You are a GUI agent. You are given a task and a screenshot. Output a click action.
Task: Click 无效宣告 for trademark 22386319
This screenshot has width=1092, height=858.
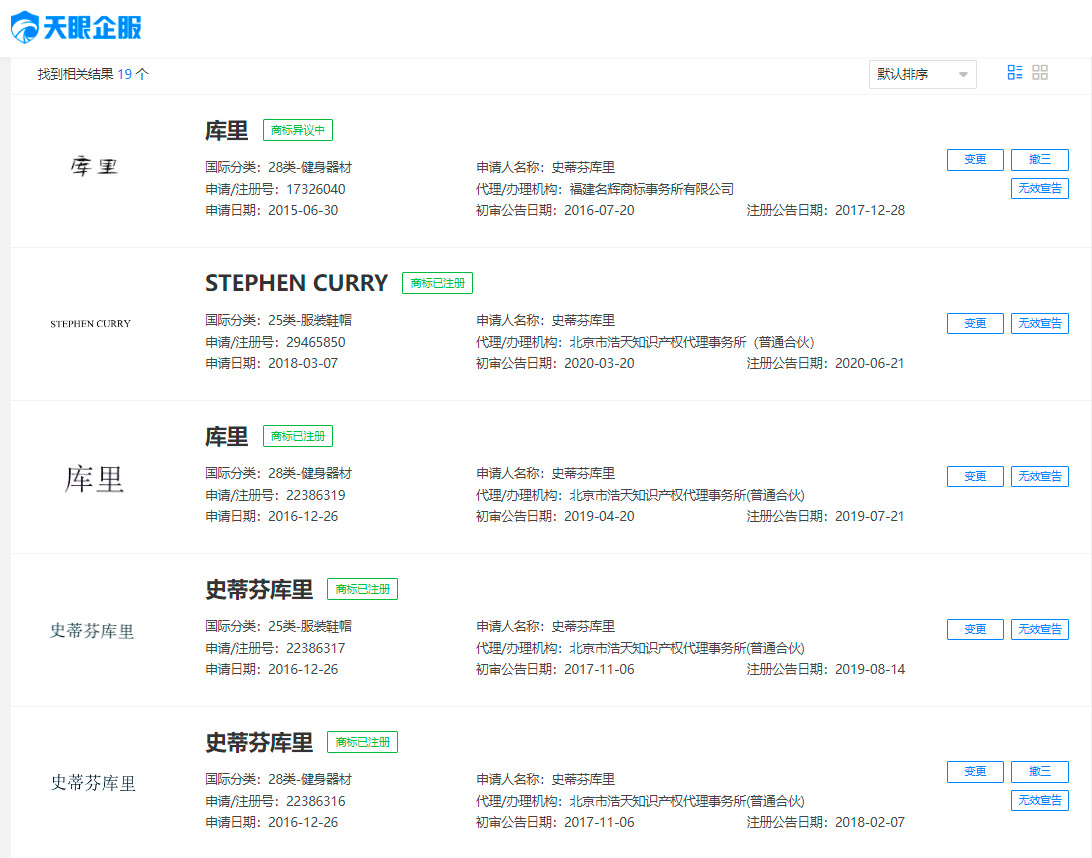[1039, 476]
